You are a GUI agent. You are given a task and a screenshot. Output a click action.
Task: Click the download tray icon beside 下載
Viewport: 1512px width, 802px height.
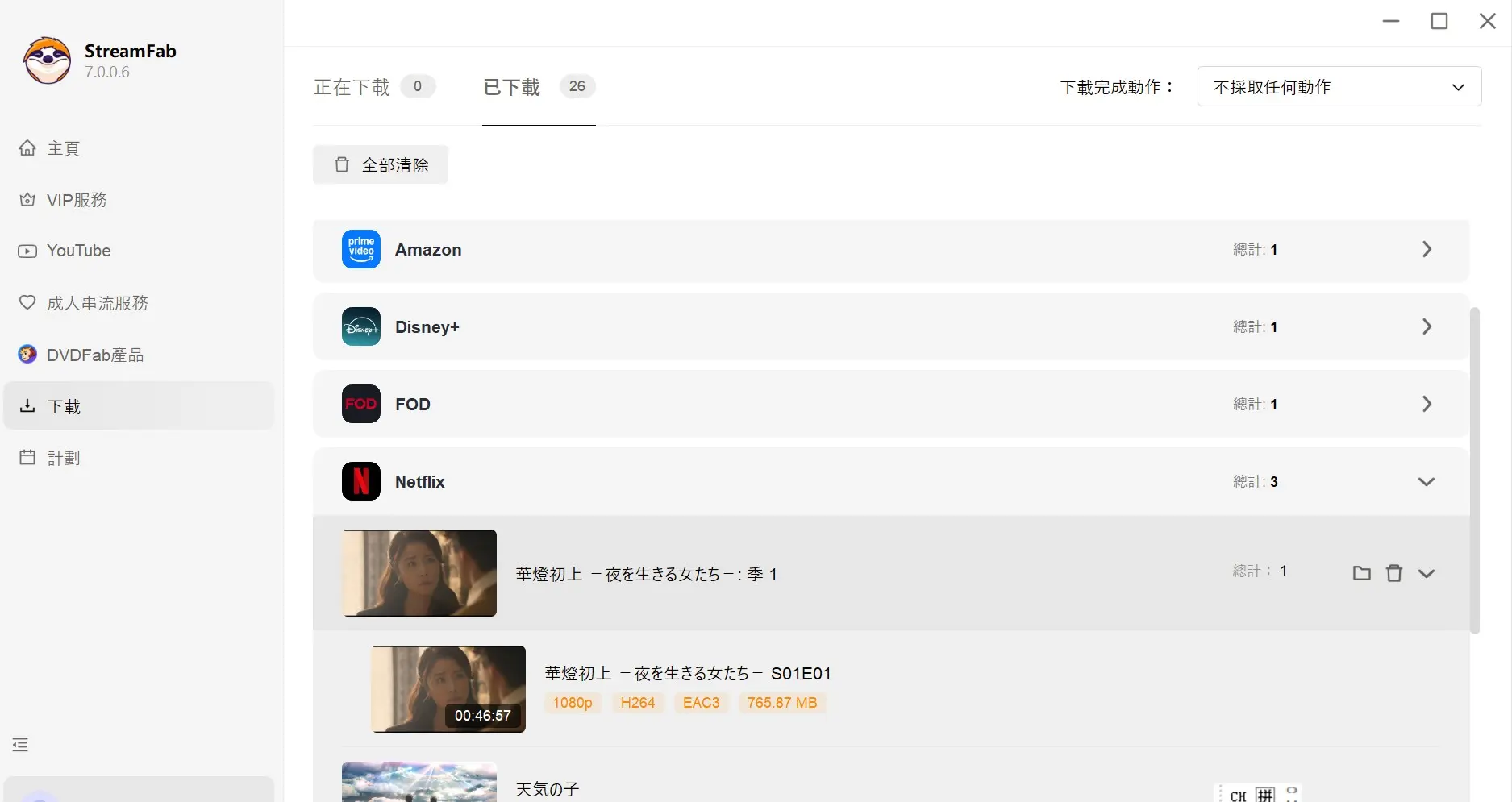pyautogui.click(x=27, y=405)
